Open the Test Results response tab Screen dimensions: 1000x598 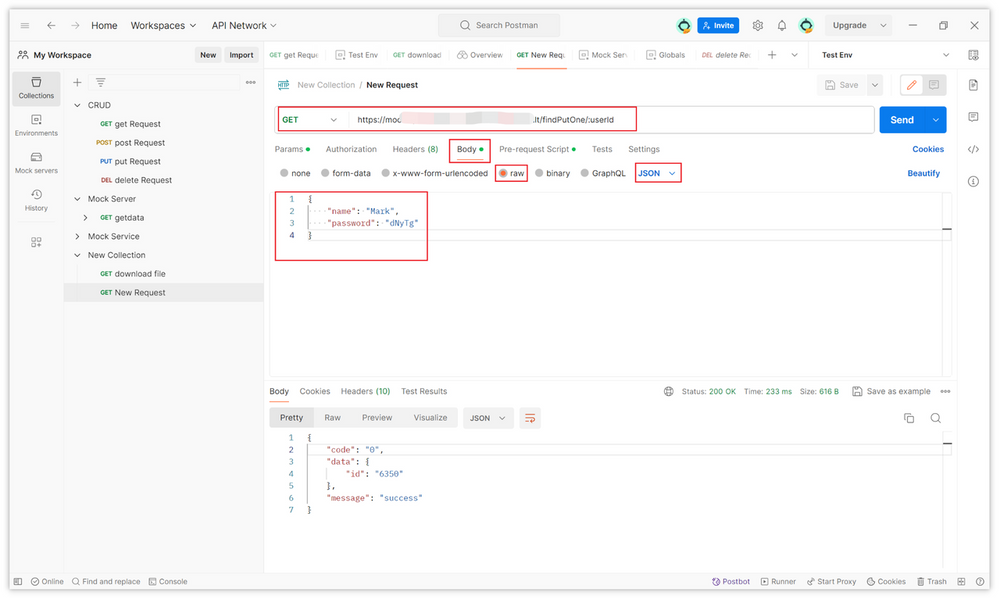tap(424, 391)
